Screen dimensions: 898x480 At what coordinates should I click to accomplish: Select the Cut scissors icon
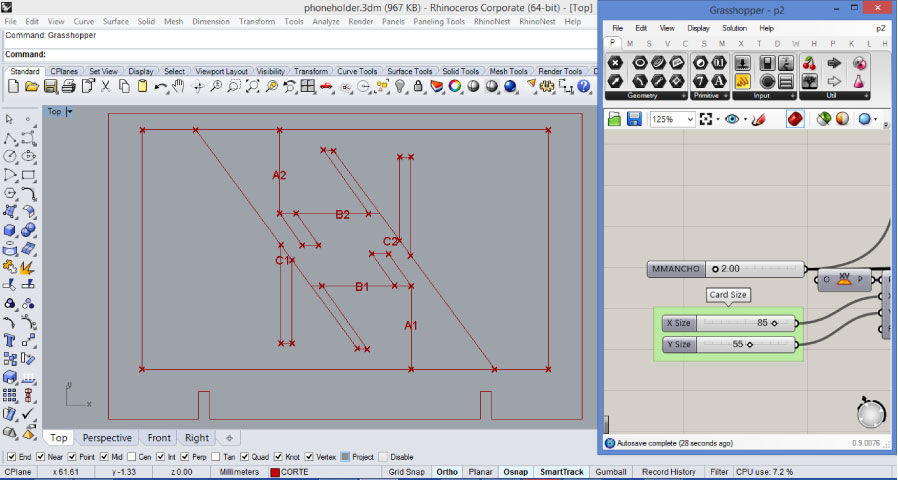pos(105,86)
